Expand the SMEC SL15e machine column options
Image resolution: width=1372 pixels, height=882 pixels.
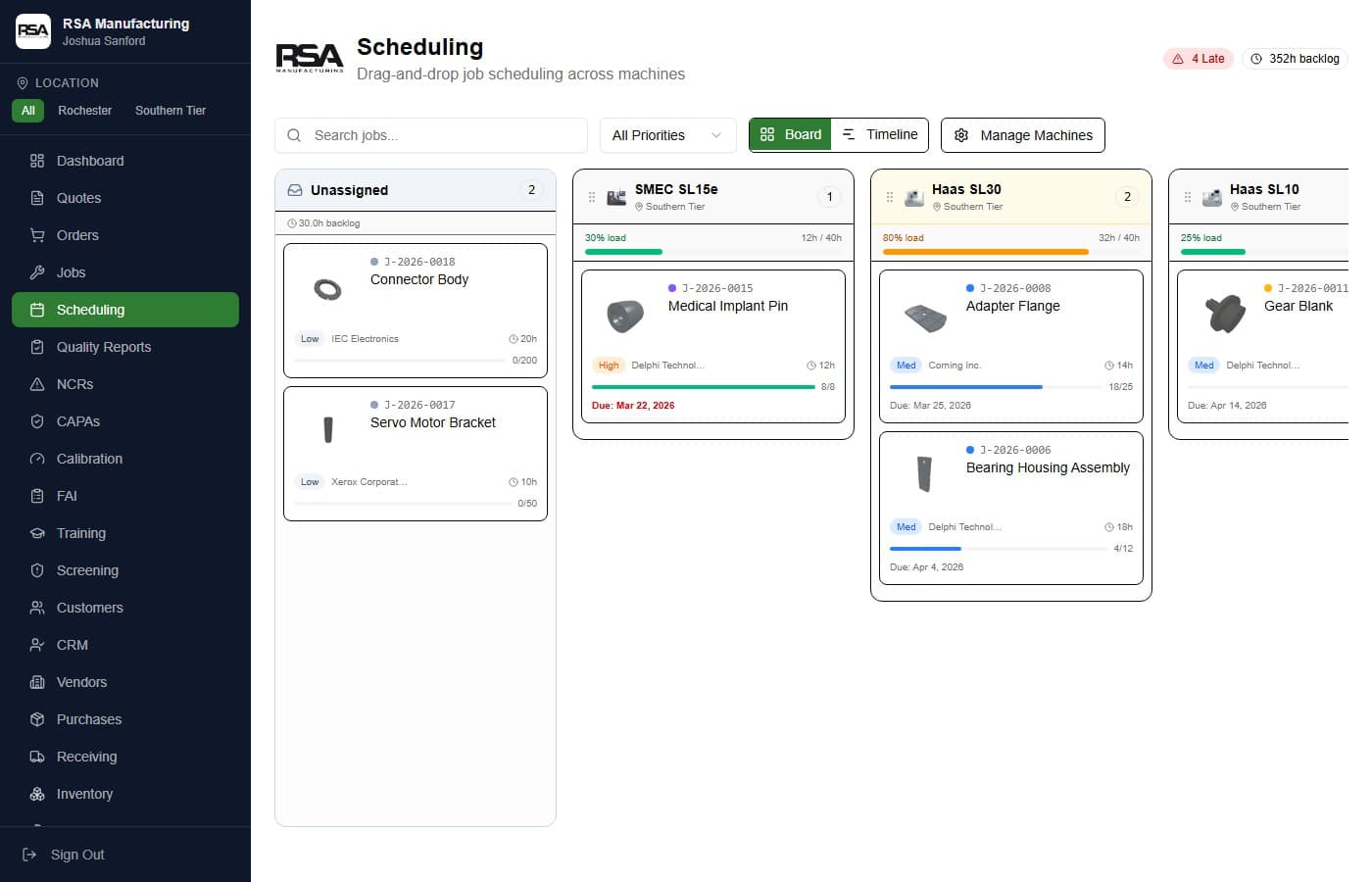click(x=592, y=196)
